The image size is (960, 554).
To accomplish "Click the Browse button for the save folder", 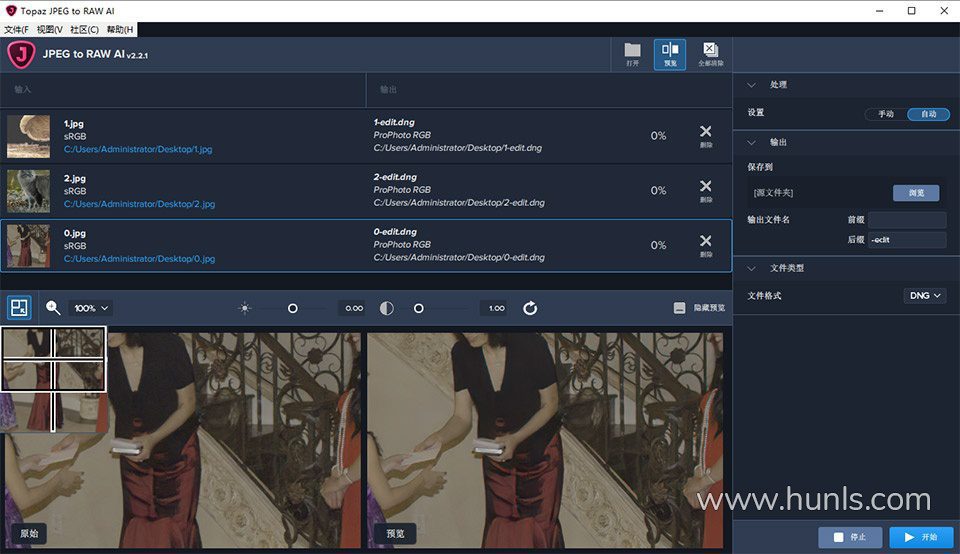I will [915, 193].
